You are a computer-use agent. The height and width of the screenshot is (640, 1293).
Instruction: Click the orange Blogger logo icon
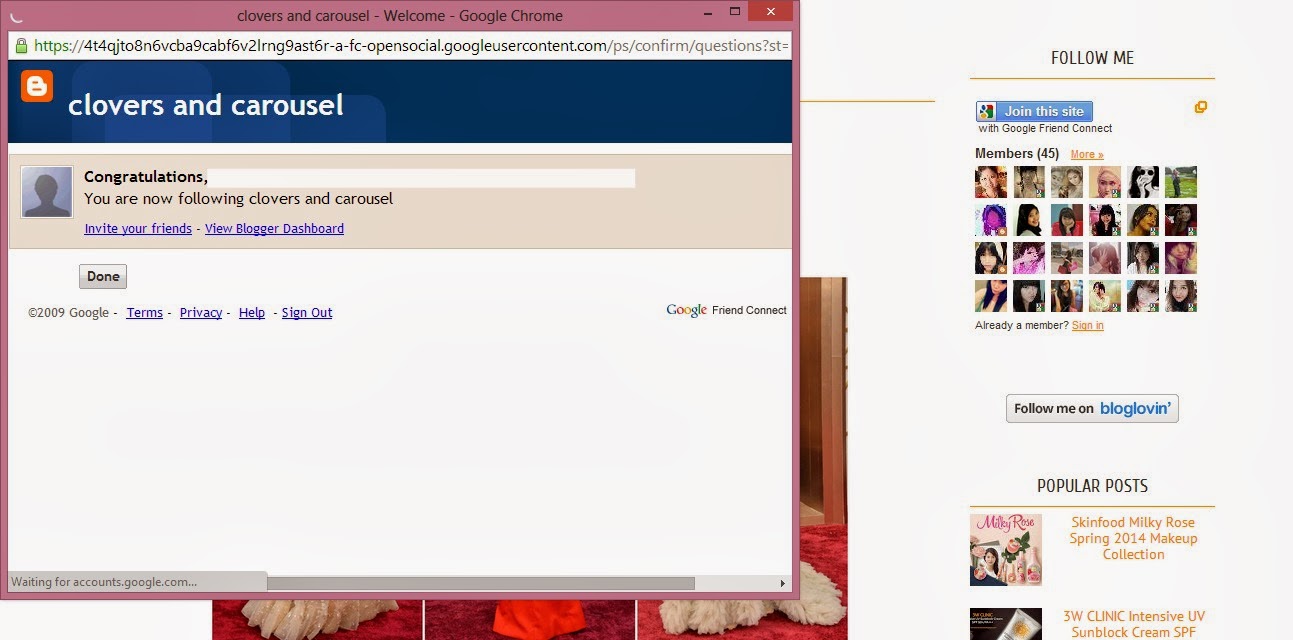(37, 86)
